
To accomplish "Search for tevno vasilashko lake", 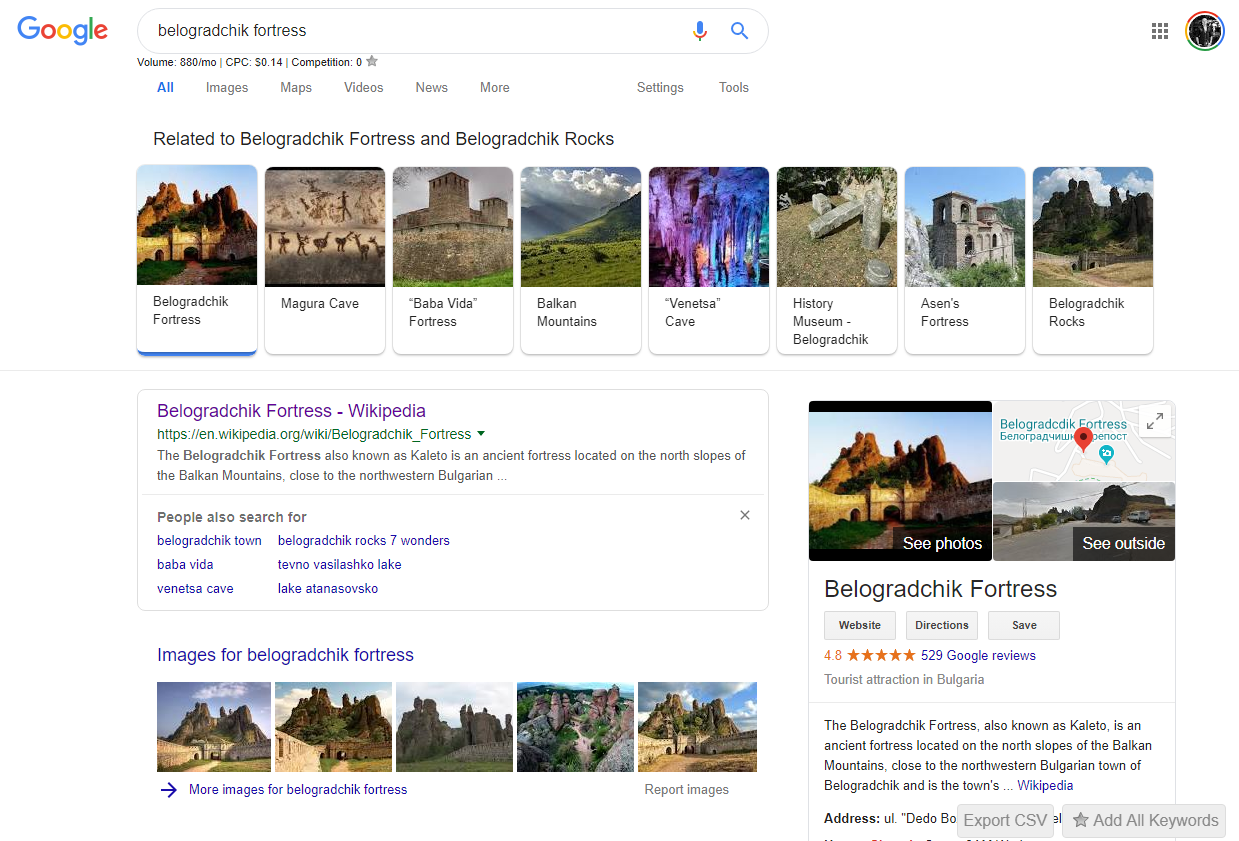I will click(340, 565).
